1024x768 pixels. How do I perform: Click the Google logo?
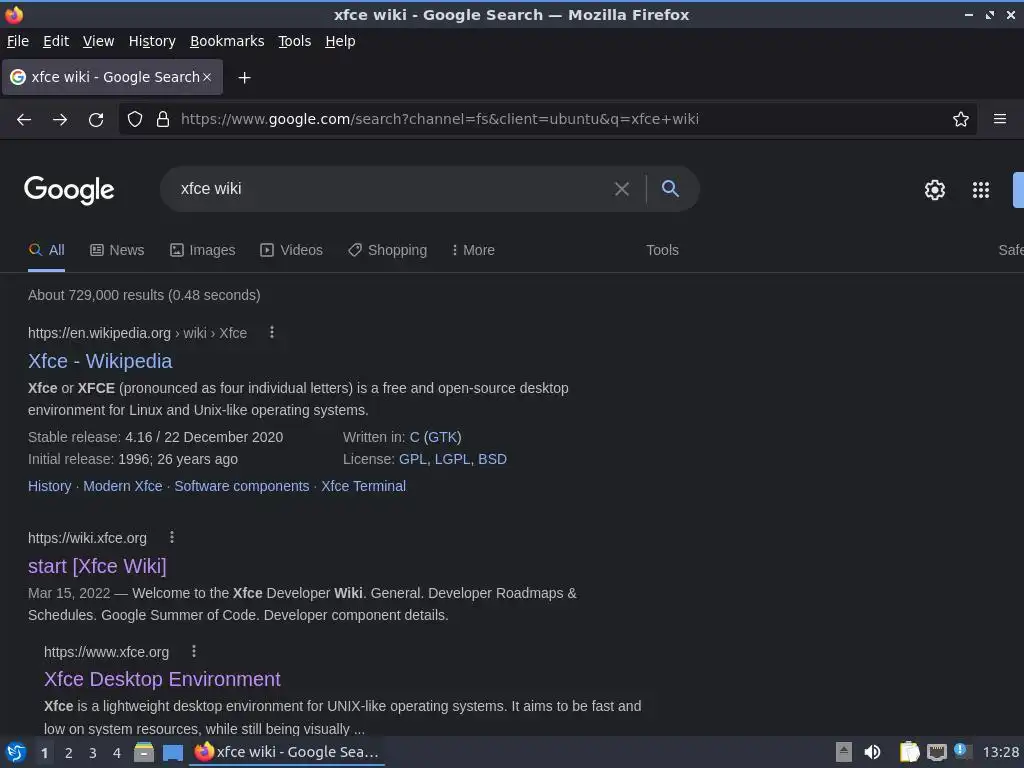coord(69,189)
